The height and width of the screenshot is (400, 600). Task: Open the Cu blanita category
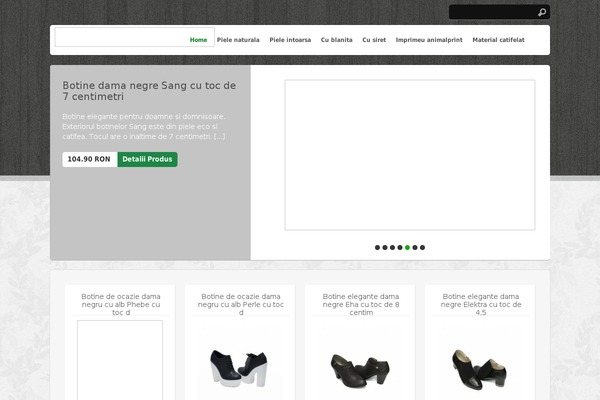point(336,40)
